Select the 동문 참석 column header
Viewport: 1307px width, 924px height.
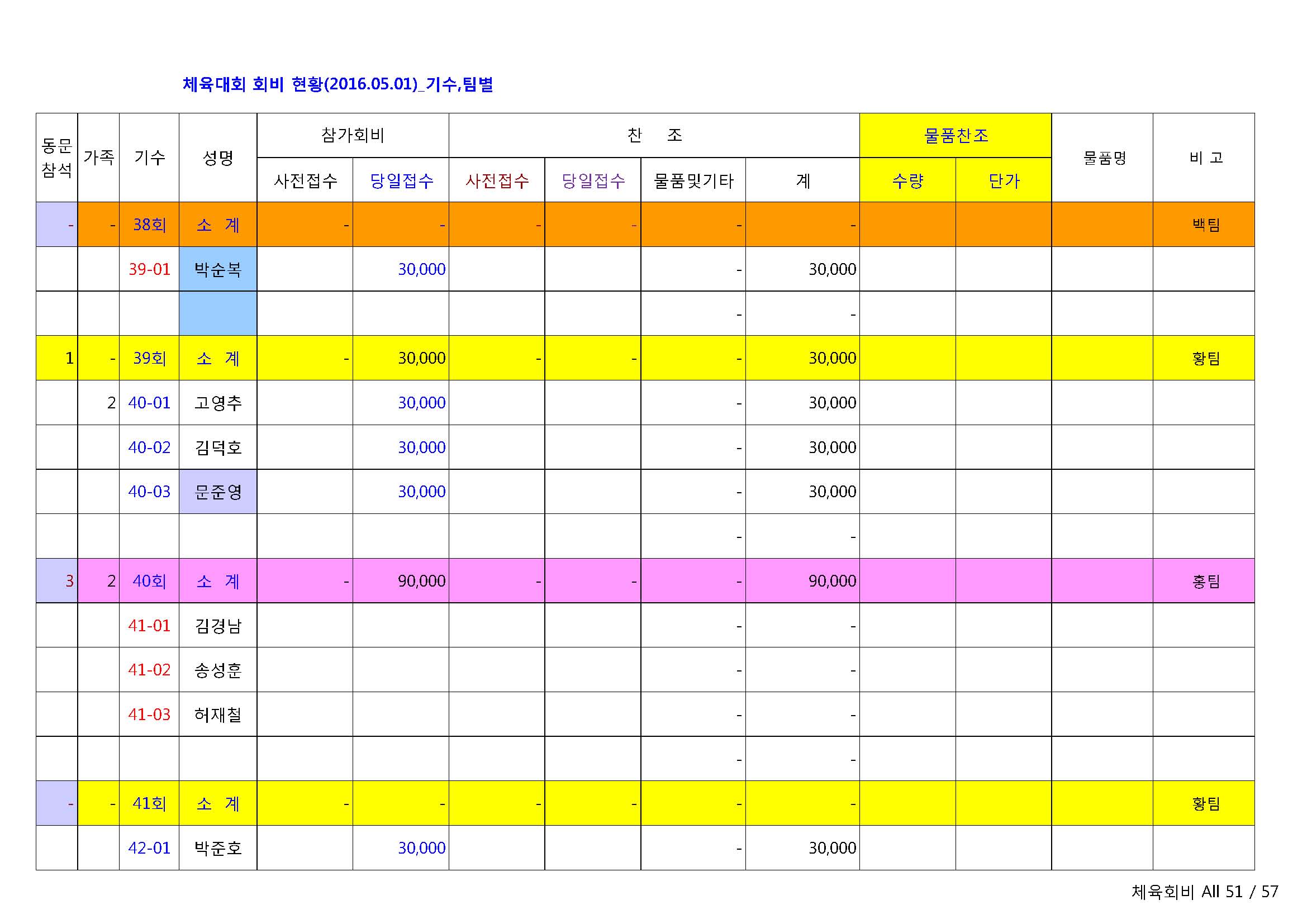pos(57,158)
